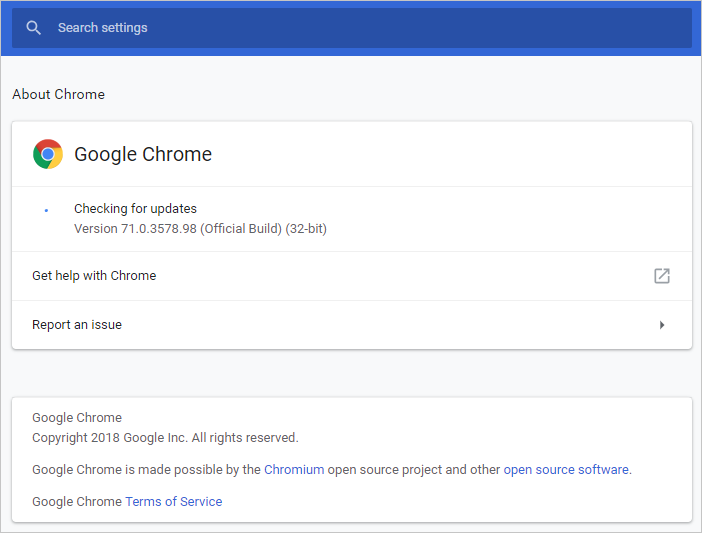Click the Google Chrome title beside the logo

(x=143, y=154)
